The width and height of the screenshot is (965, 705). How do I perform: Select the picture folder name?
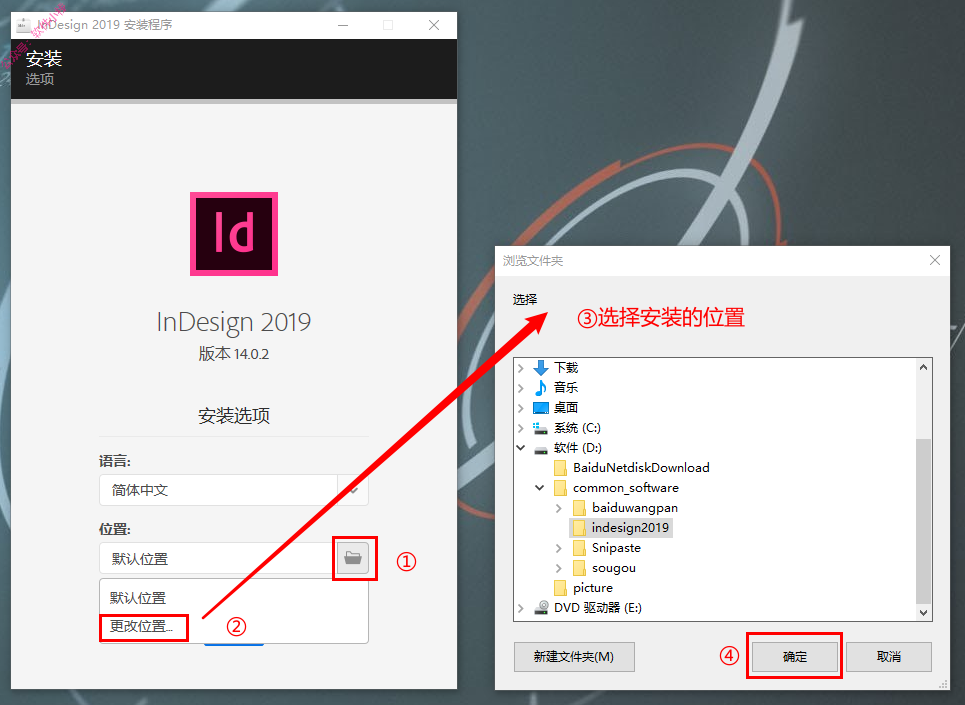coord(593,588)
